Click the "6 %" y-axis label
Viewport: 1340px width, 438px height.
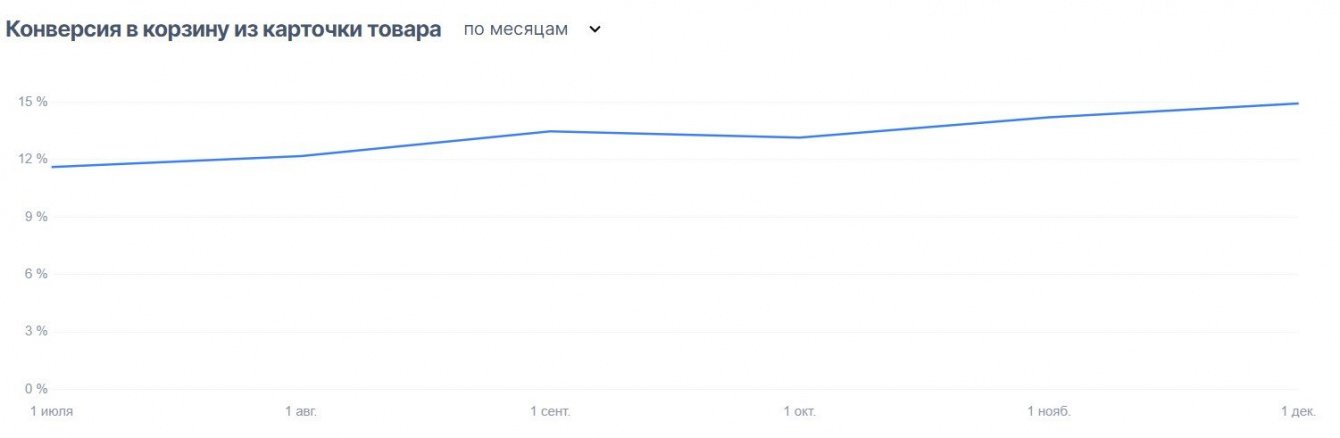click(35, 274)
